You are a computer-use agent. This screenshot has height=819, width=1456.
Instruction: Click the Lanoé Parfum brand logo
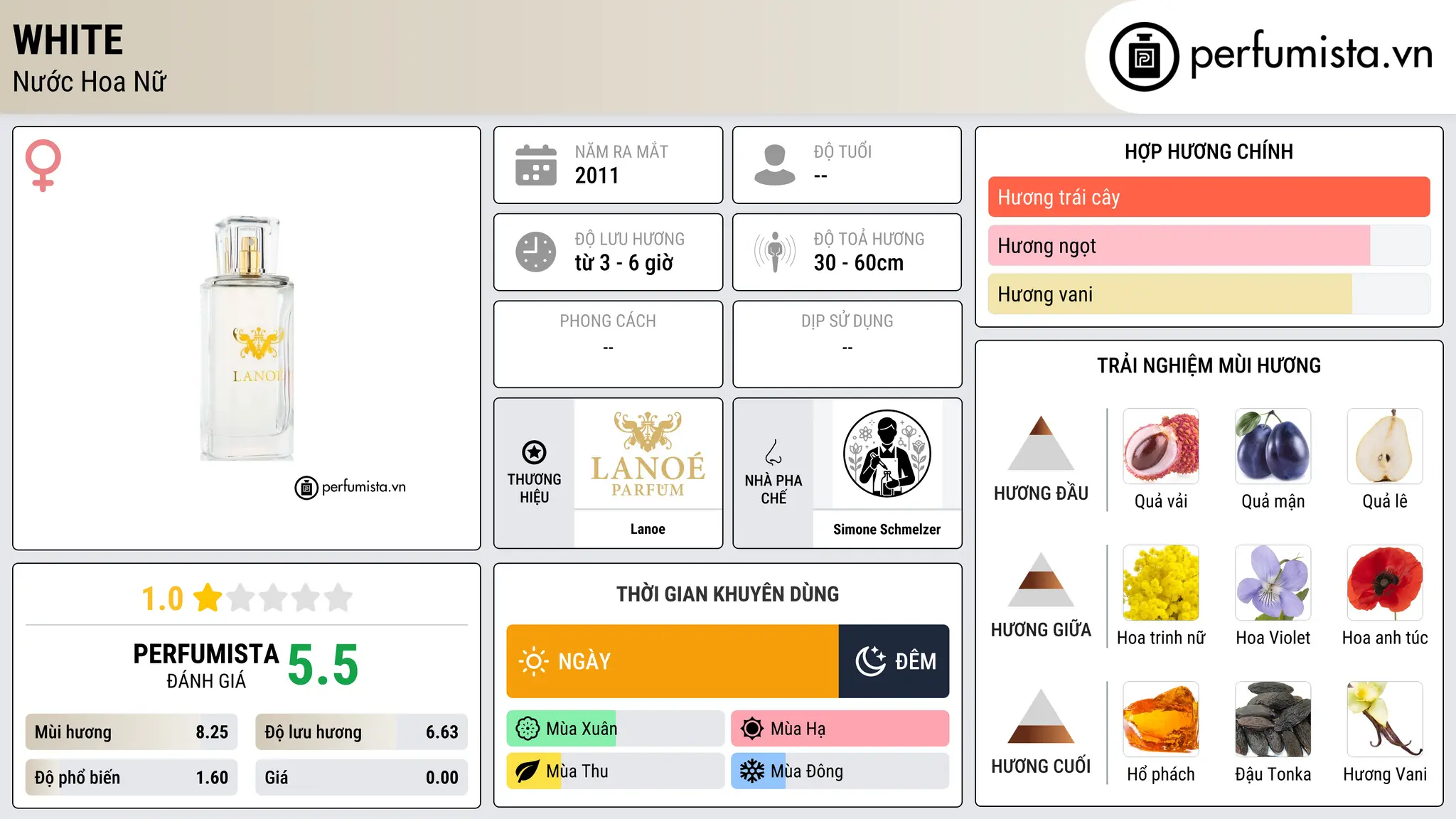click(648, 454)
